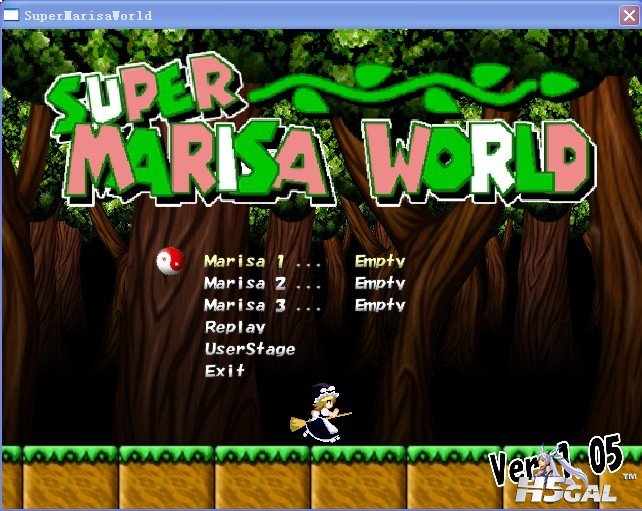Image resolution: width=642 pixels, height=511 pixels.
Task: Open the Replay menu option
Action: [x=235, y=327]
